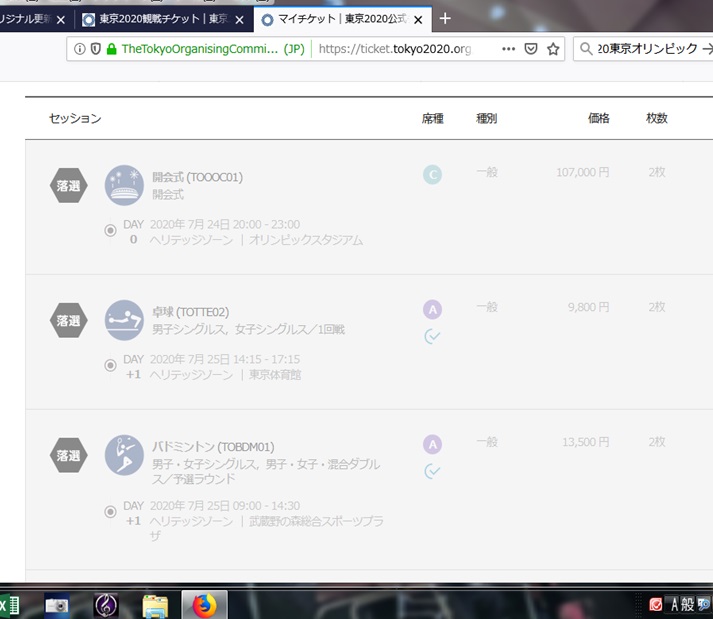The image size is (713, 619).
Task: Click the site information icon
Action: [80, 49]
